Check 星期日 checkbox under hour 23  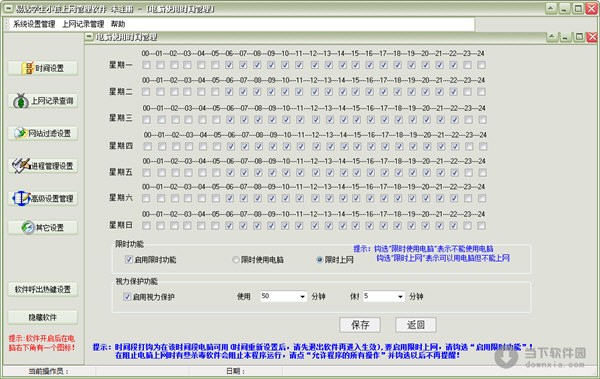click(x=467, y=225)
